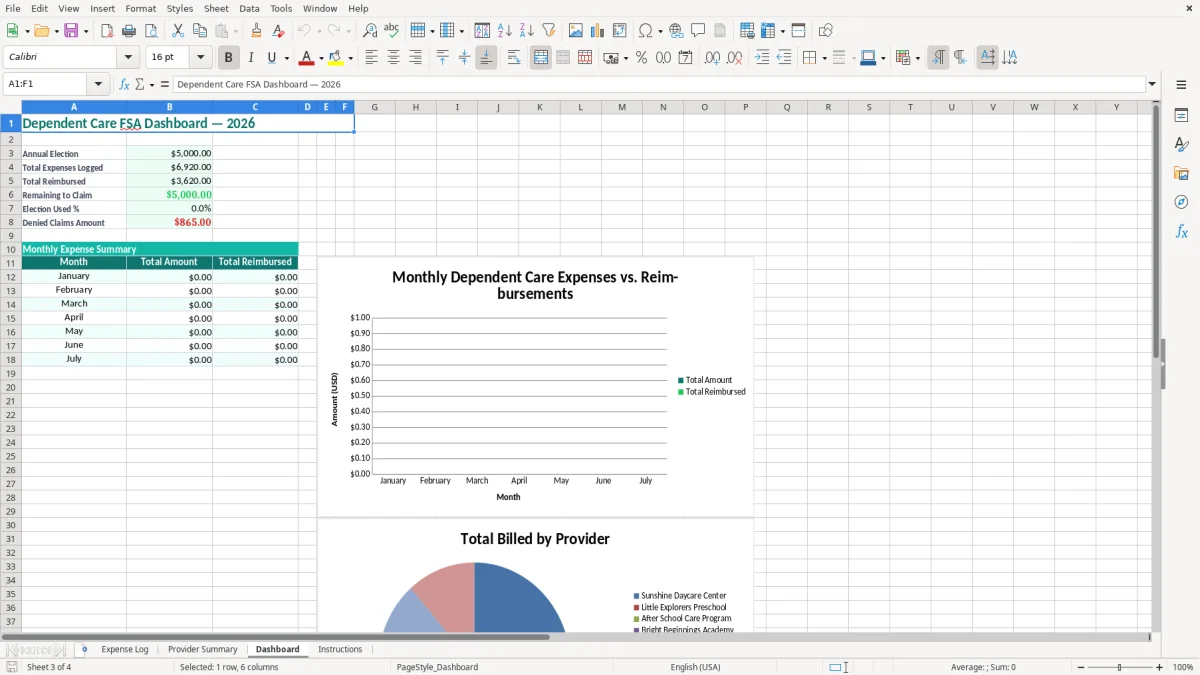Screen dimensions: 1200x675
Task: Open the Function Wizard in the formula bar
Action: click(125, 85)
